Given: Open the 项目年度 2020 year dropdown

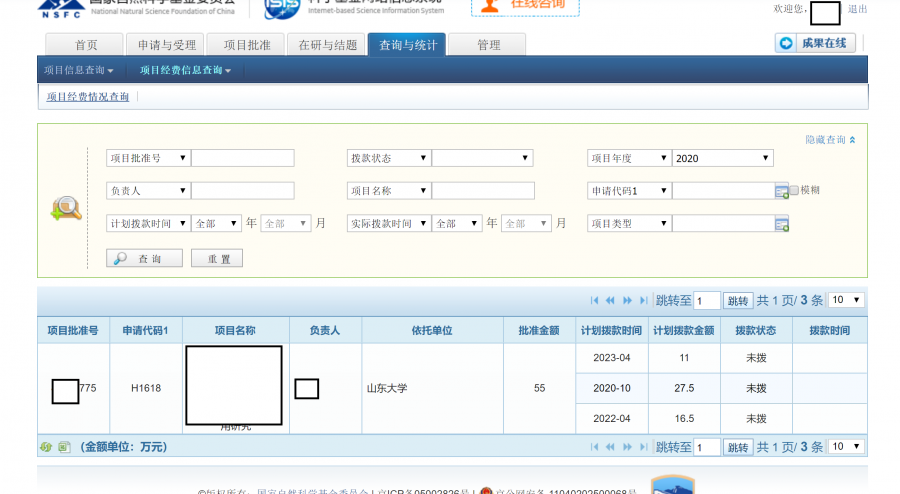Looking at the screenshot, I should point(723,158).
